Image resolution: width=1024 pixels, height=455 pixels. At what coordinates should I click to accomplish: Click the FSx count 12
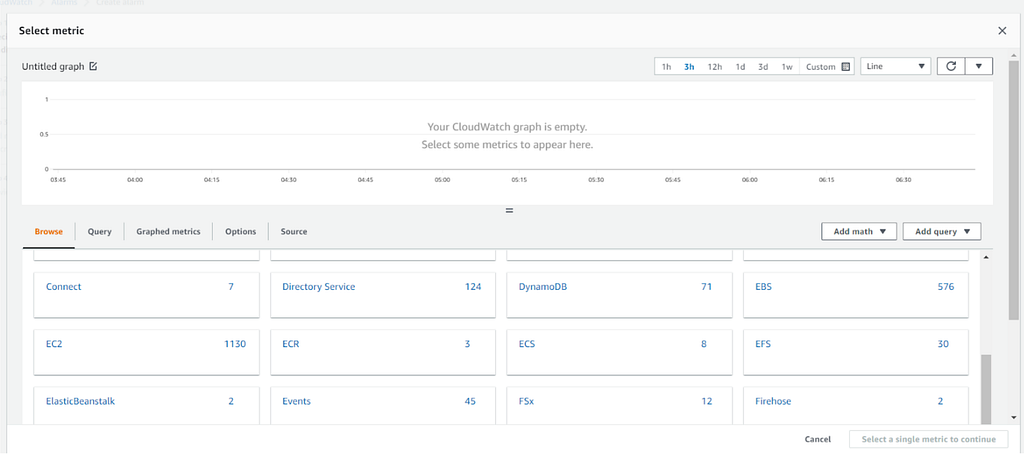tap(707, 401)
